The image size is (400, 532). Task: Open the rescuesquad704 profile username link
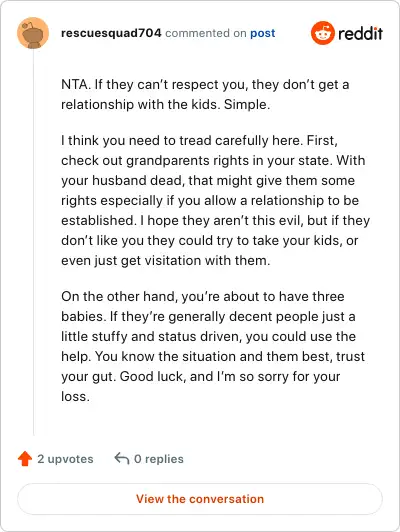111,33
